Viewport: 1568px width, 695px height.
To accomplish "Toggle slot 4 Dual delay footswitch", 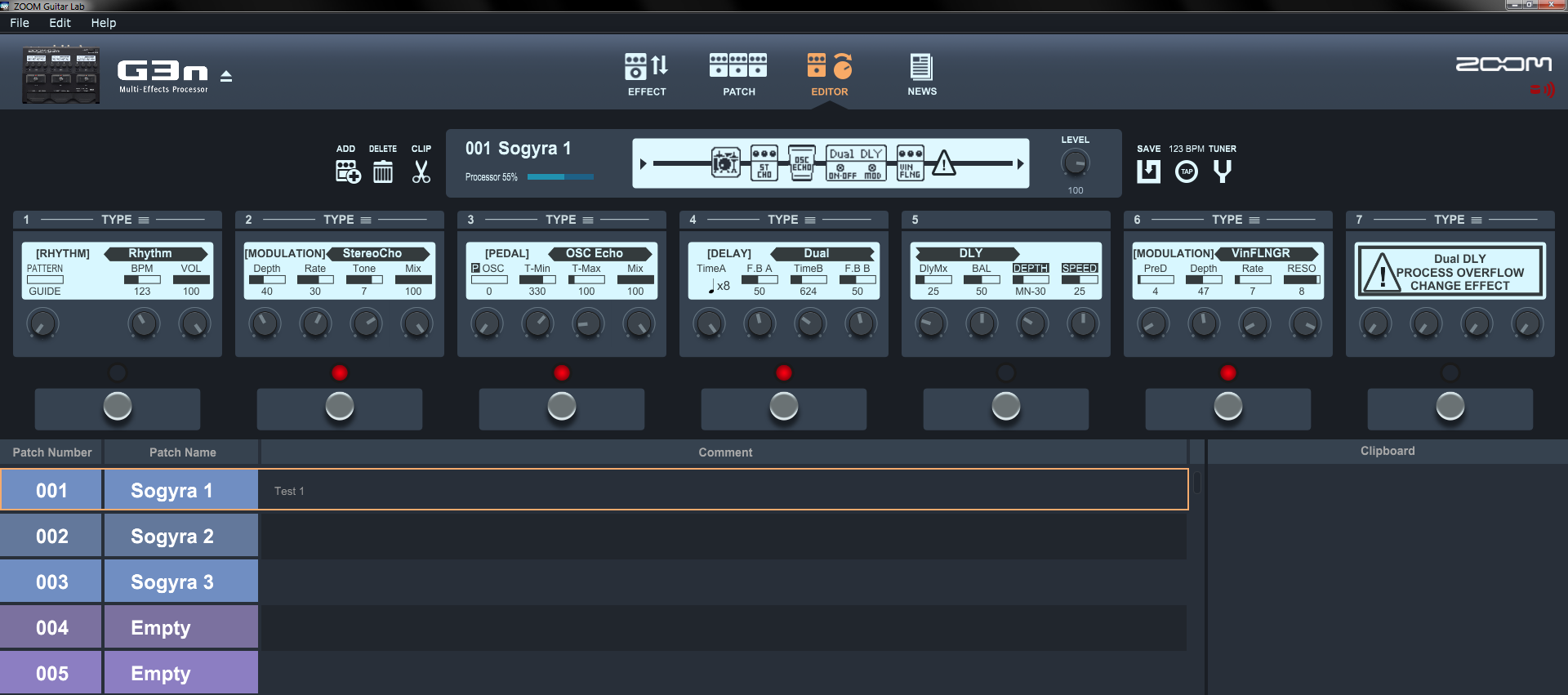I will pyautogui.click(x=784, y=407).
